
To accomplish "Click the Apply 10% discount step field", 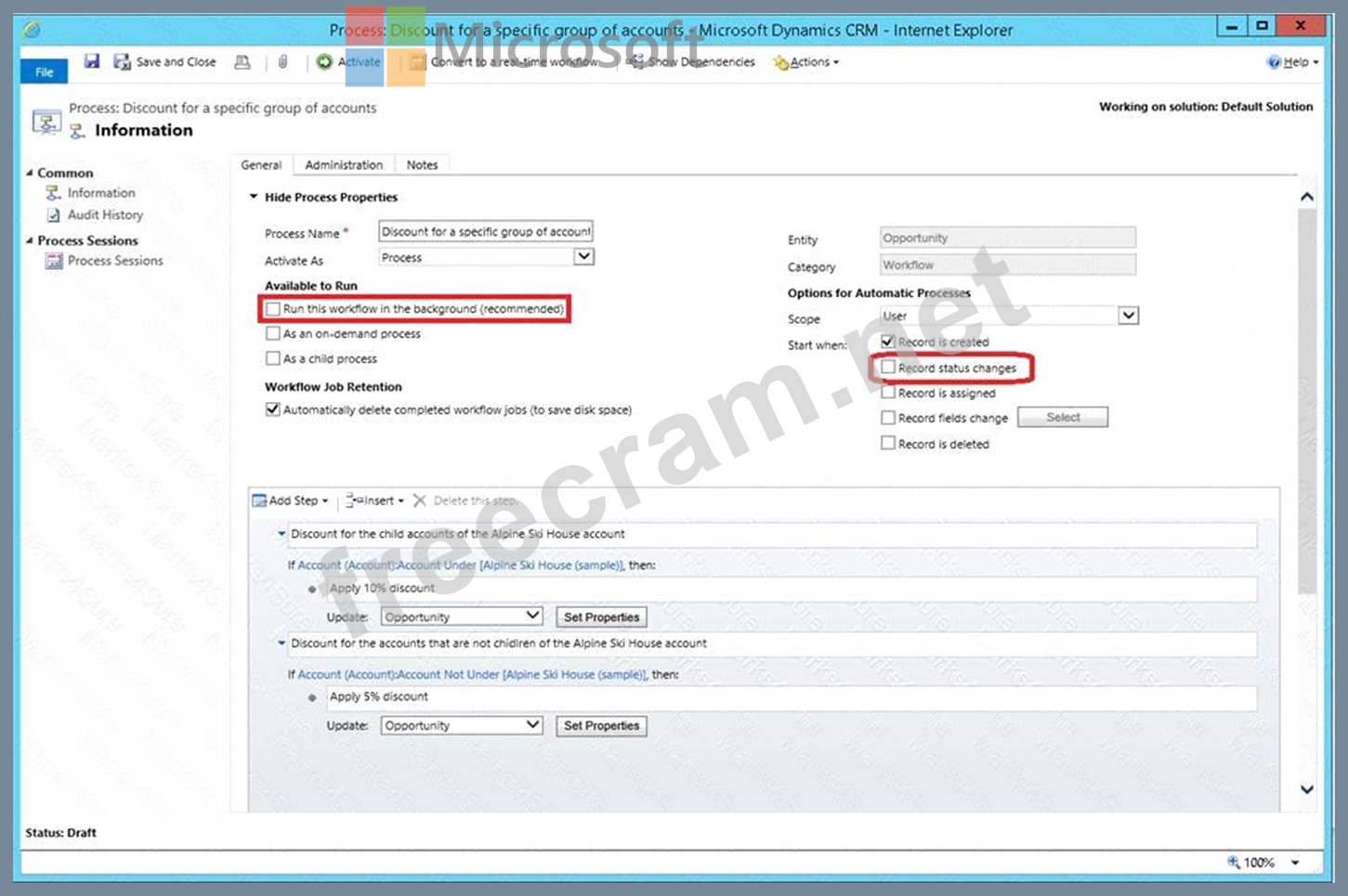I will (x=792, y=589).
